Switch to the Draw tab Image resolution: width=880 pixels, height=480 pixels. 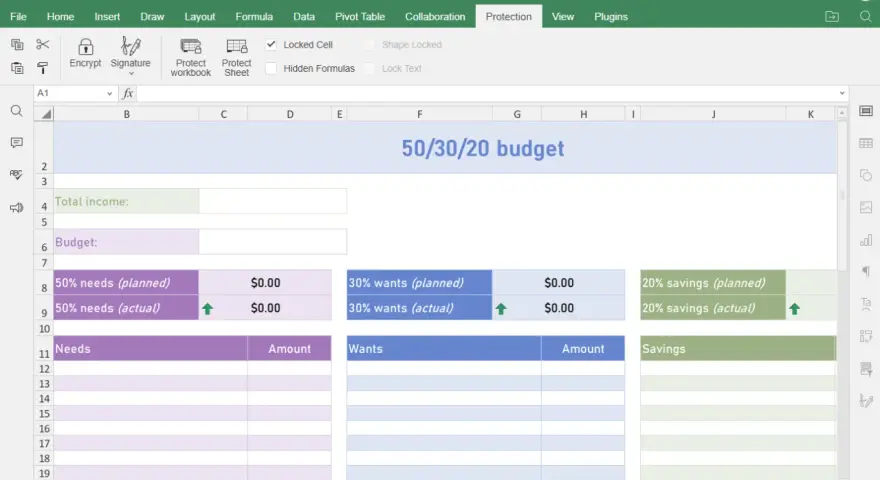pos(152,16)
